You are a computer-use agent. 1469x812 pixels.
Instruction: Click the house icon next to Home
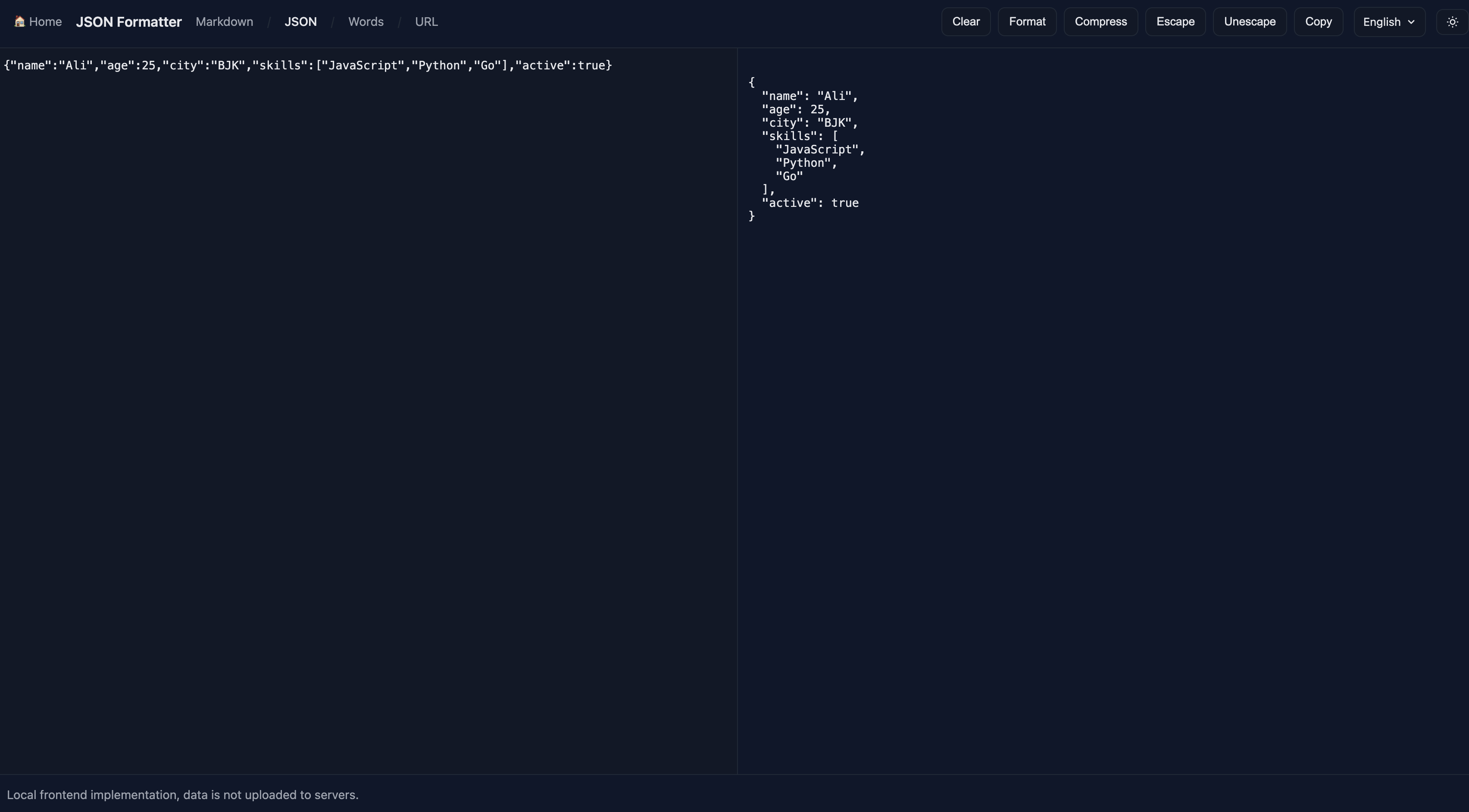[x=19, y=21]
